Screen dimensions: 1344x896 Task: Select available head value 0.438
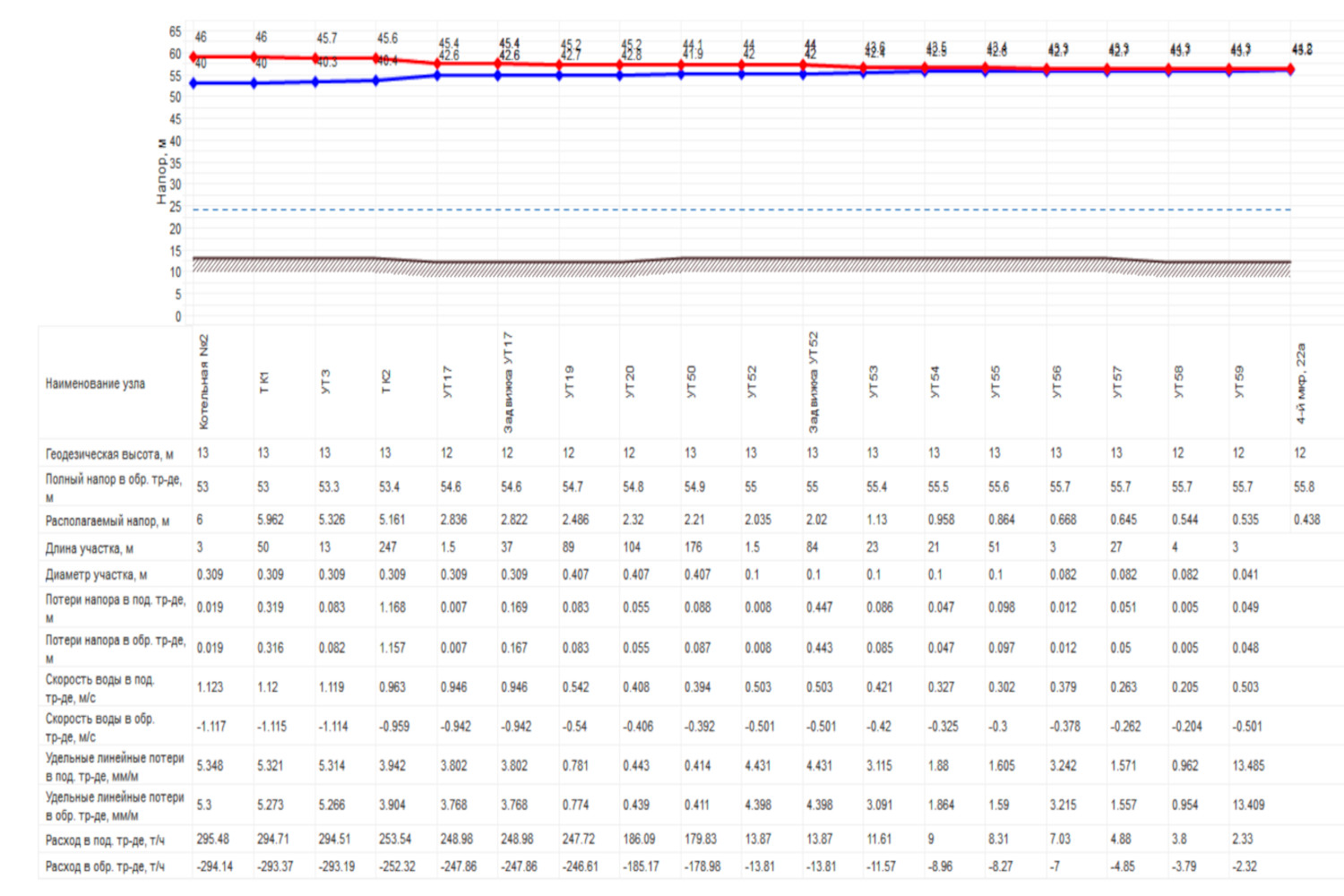[1306, 520]
